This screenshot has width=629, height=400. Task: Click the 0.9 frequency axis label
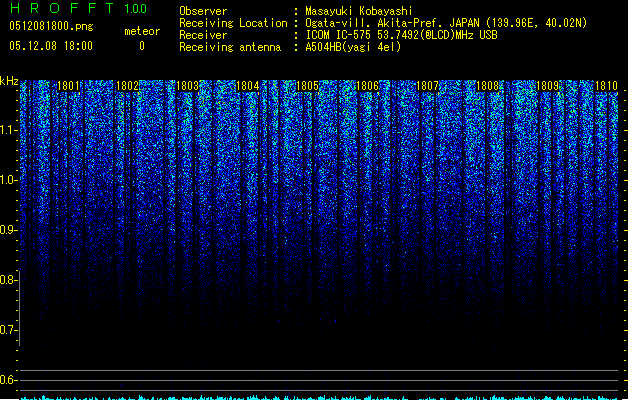tap(8, 230)
